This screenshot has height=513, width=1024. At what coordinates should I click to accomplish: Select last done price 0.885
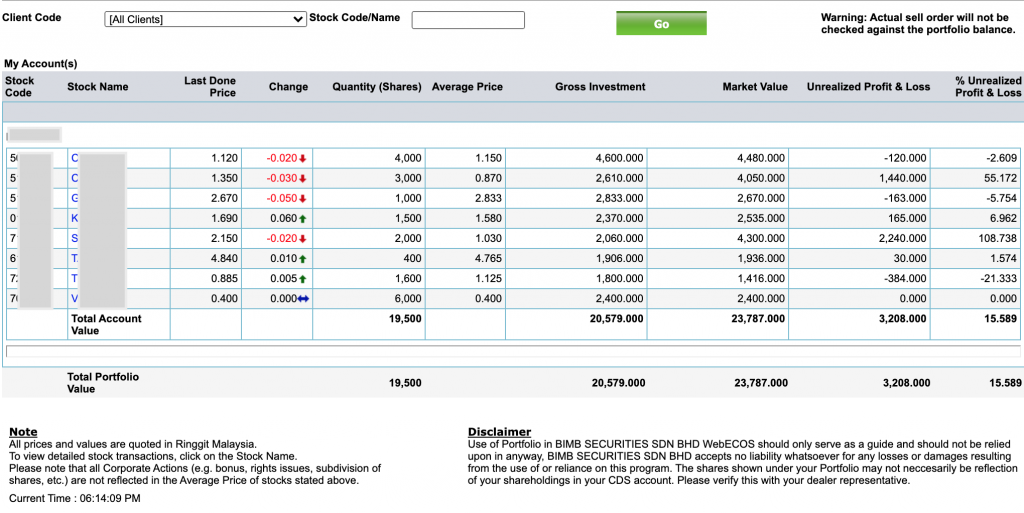click(225, 279)
